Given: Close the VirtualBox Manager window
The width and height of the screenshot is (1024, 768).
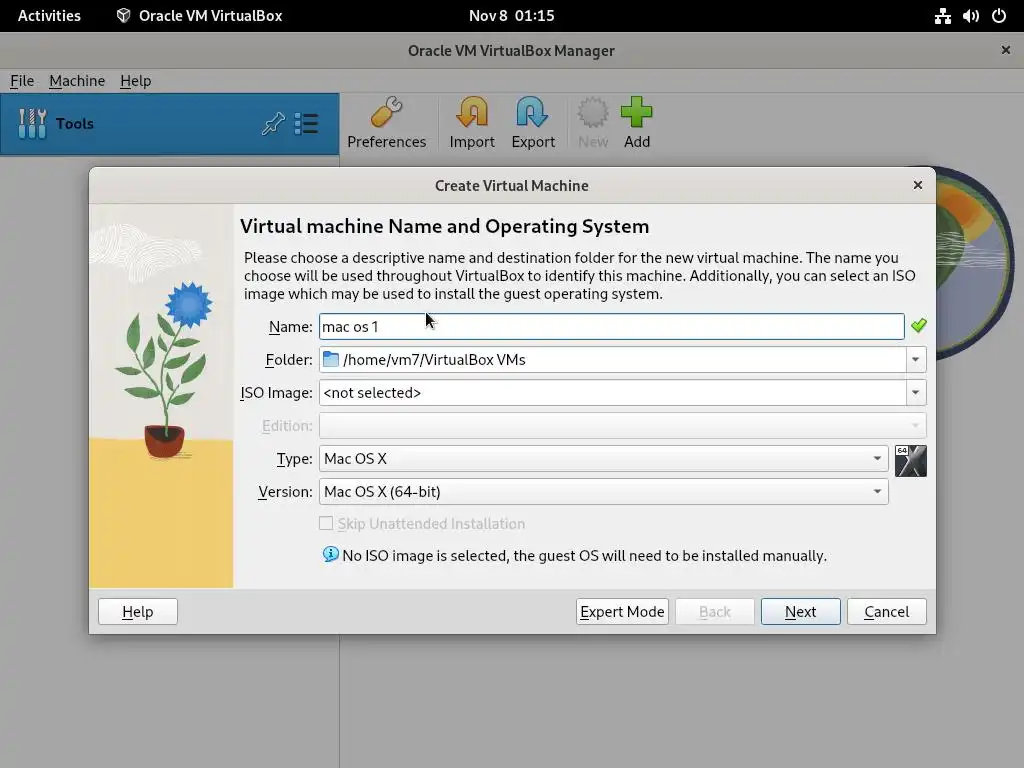Looking at the screenshot, I should tap(1005, 50).
